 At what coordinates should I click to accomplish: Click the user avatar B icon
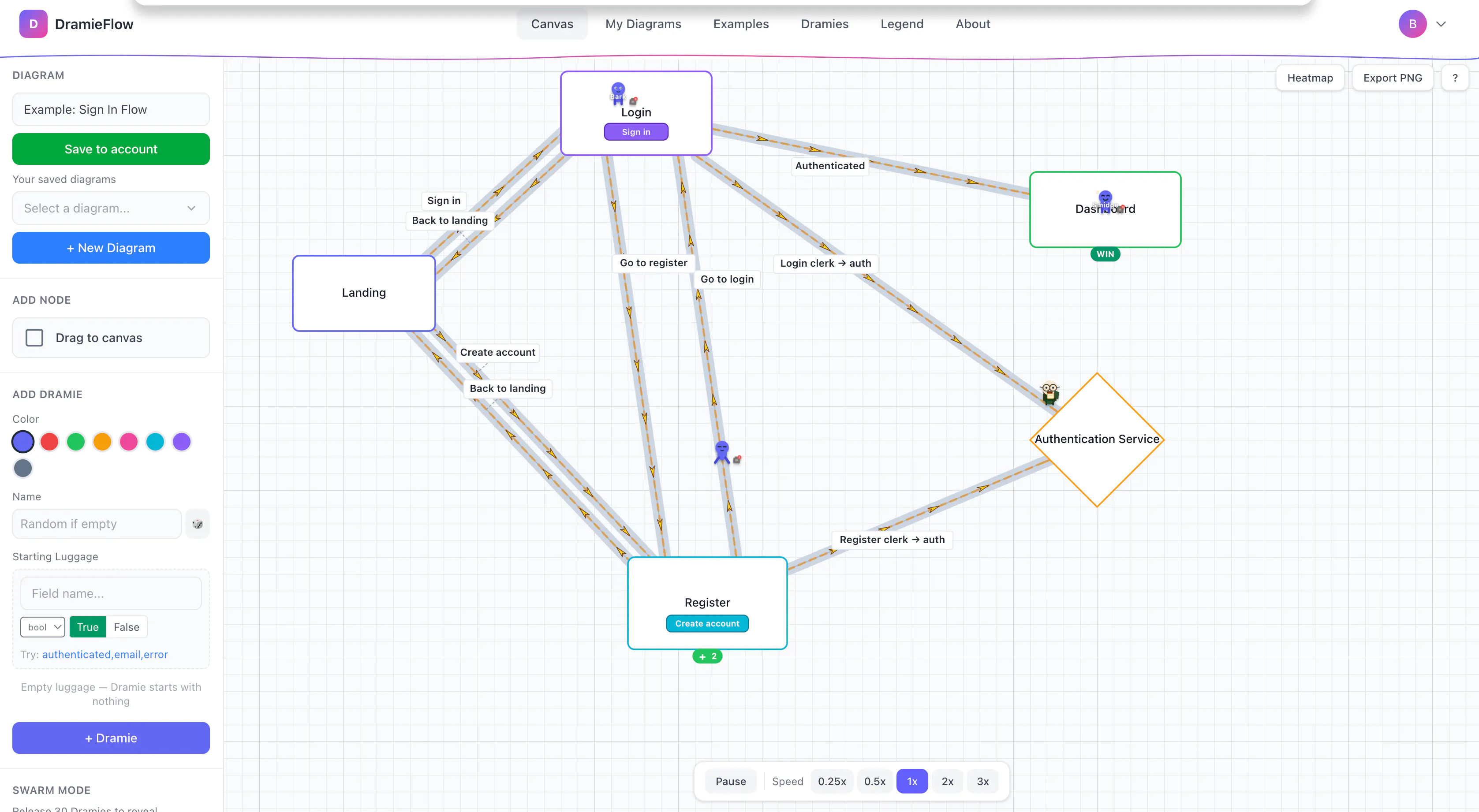(1412, 24)
